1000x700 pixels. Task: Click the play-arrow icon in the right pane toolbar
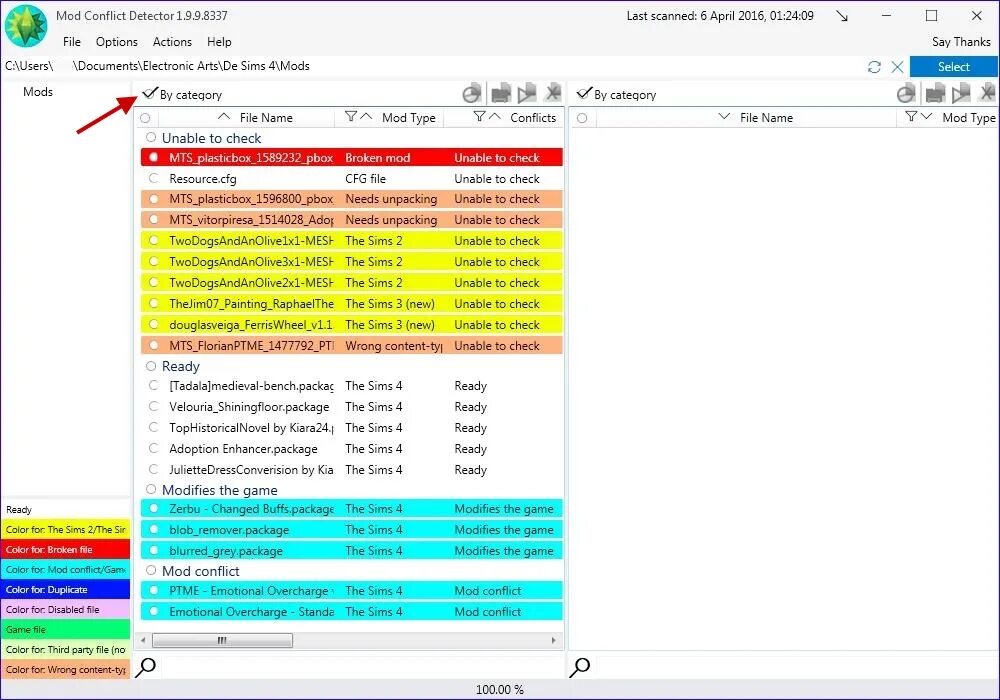pos(961,94)
